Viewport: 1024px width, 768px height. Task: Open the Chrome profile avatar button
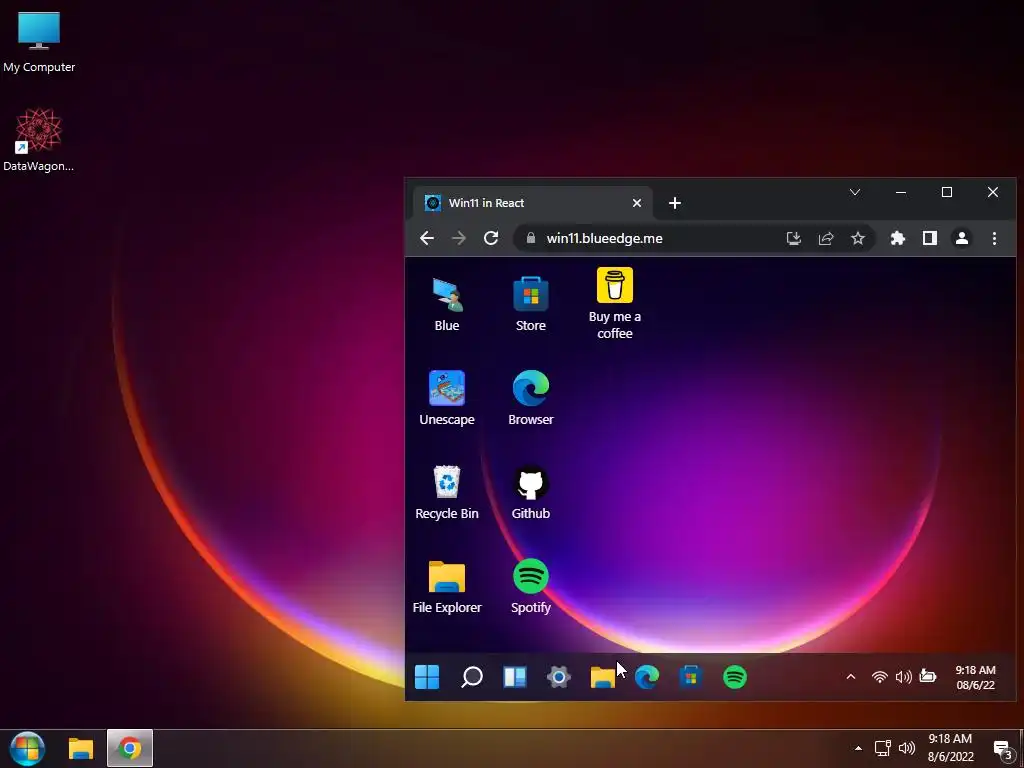(x=962, y=238)
